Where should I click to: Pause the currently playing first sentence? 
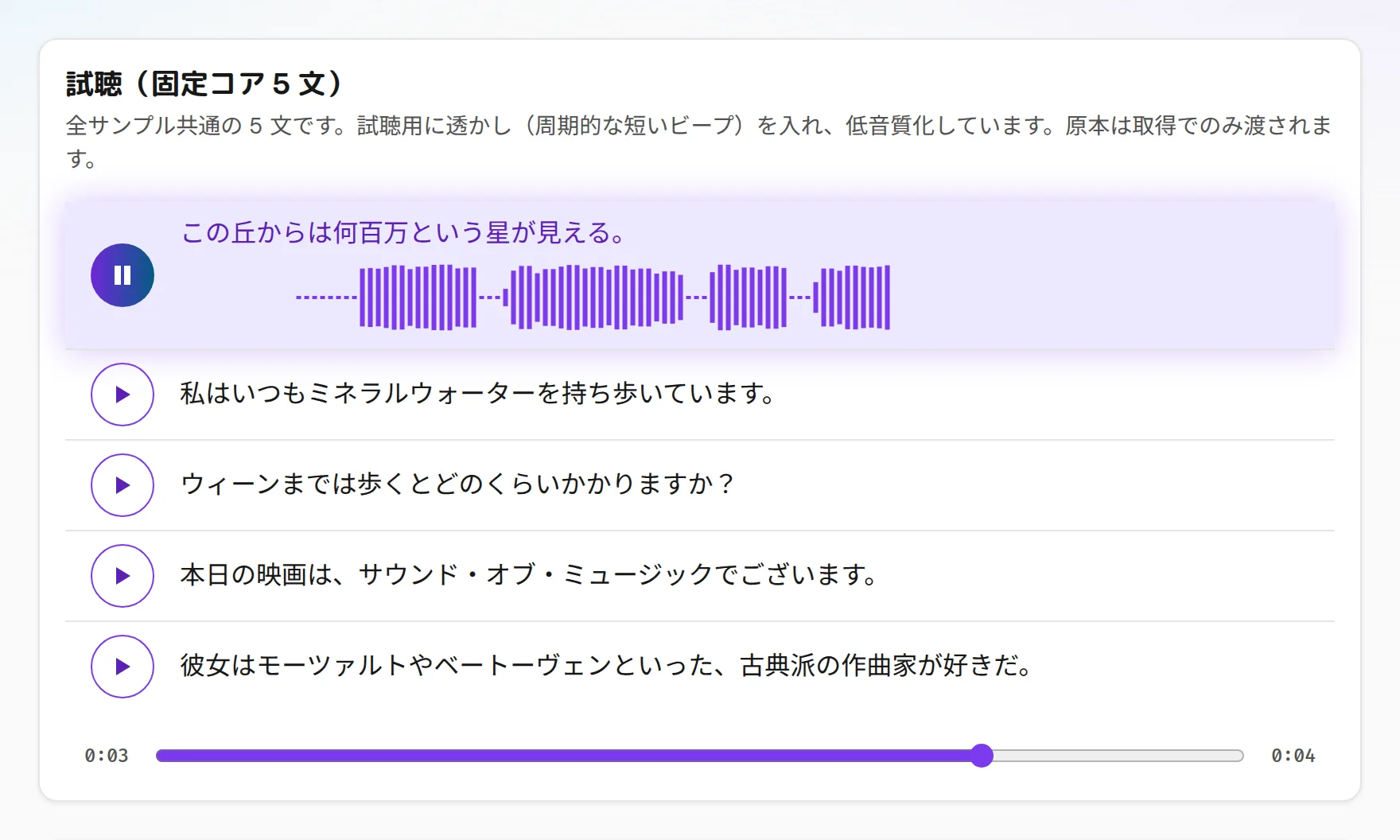pyautogui.click(x=122, y=275)
